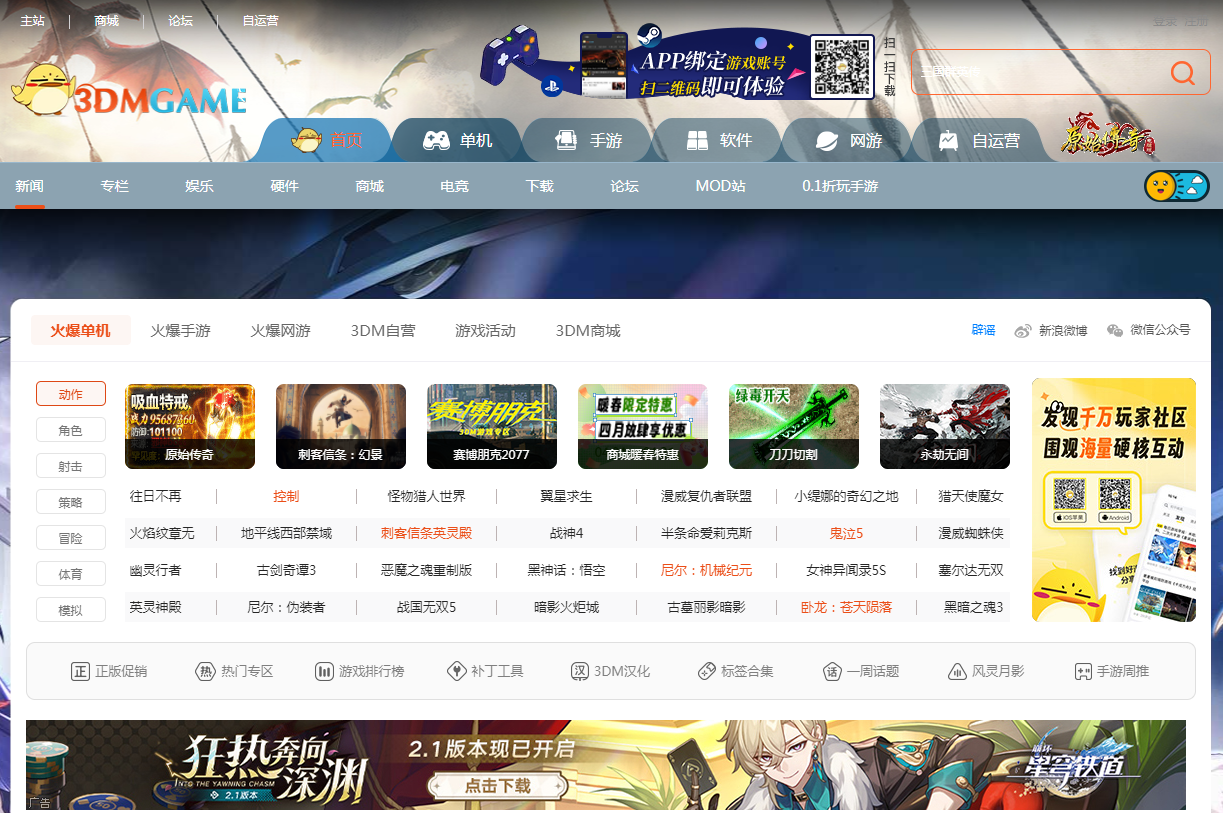The height and width of the screenshot is (813, 1223).
Task: Open 电竞 in the sub-navigation bar
Action: click(455, 186)
